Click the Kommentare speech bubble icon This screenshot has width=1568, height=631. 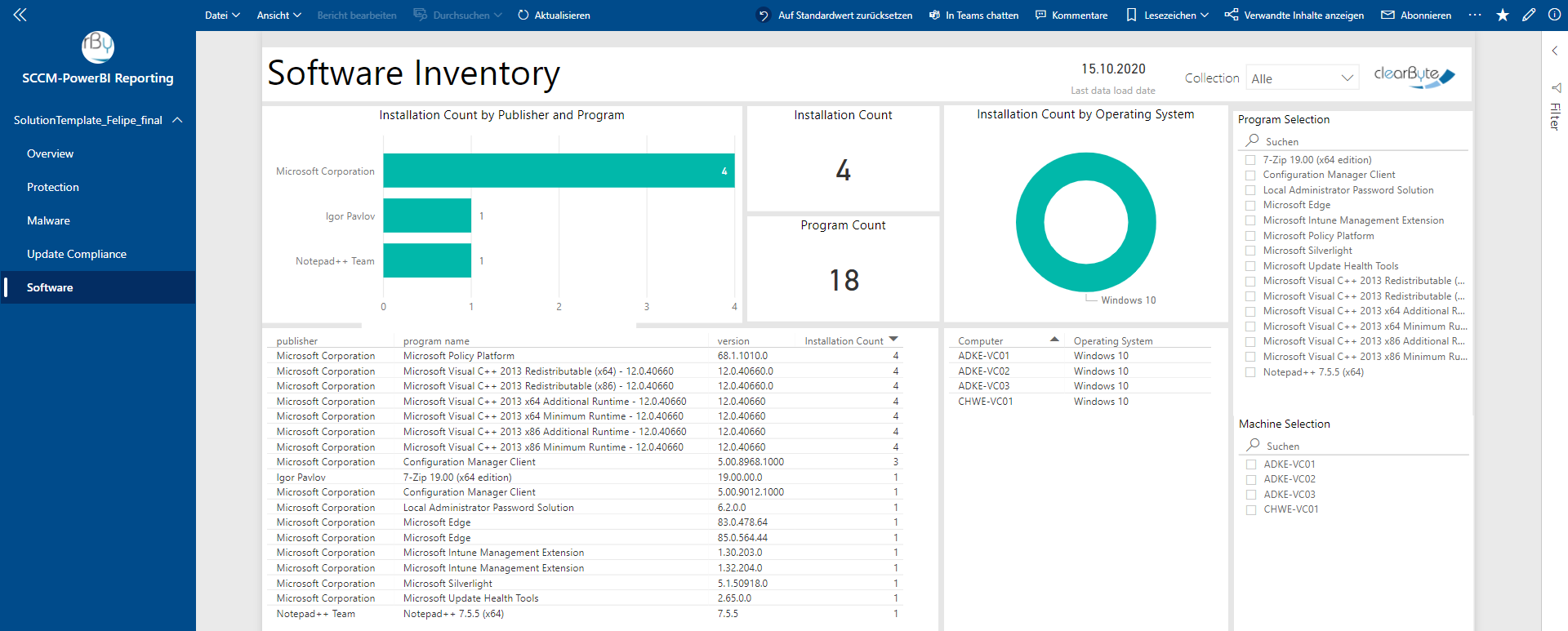[1040, 15]
